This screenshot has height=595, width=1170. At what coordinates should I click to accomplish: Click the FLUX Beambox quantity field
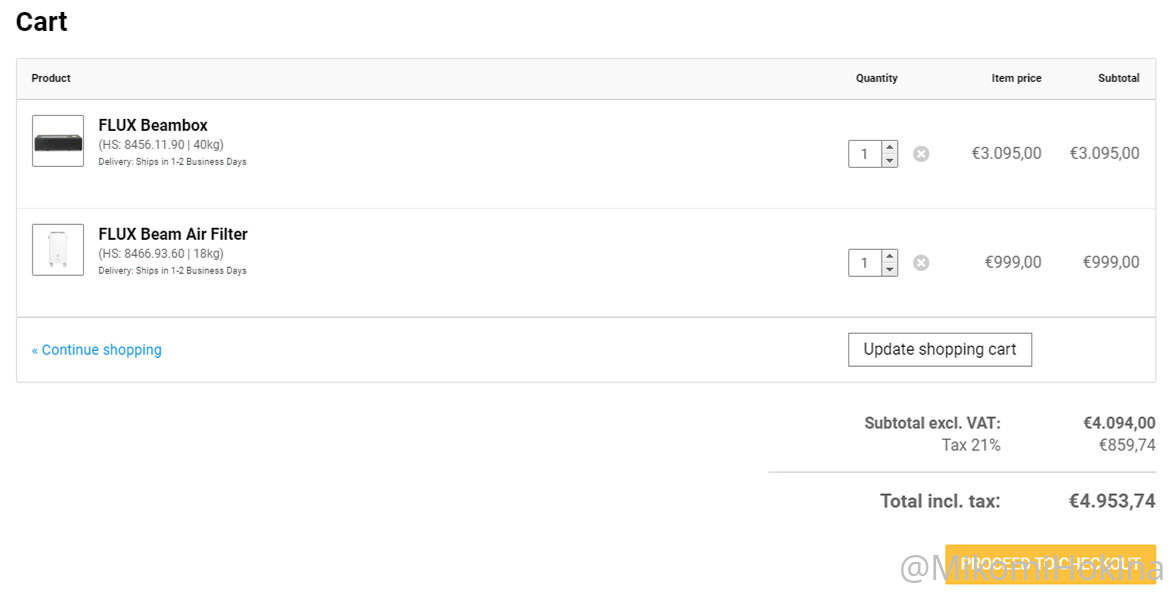865,154
